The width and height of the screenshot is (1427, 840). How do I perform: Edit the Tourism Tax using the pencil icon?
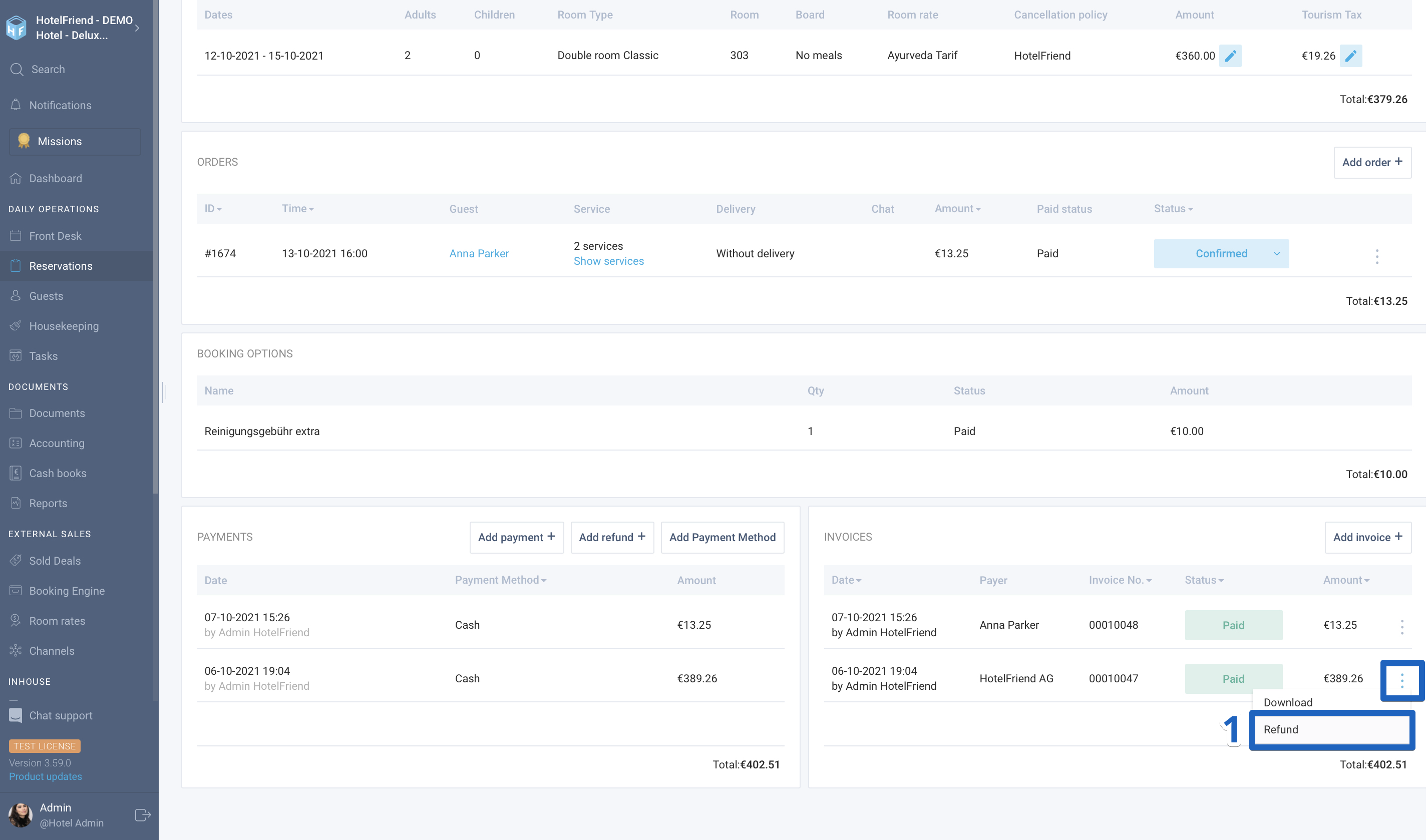1351,56
